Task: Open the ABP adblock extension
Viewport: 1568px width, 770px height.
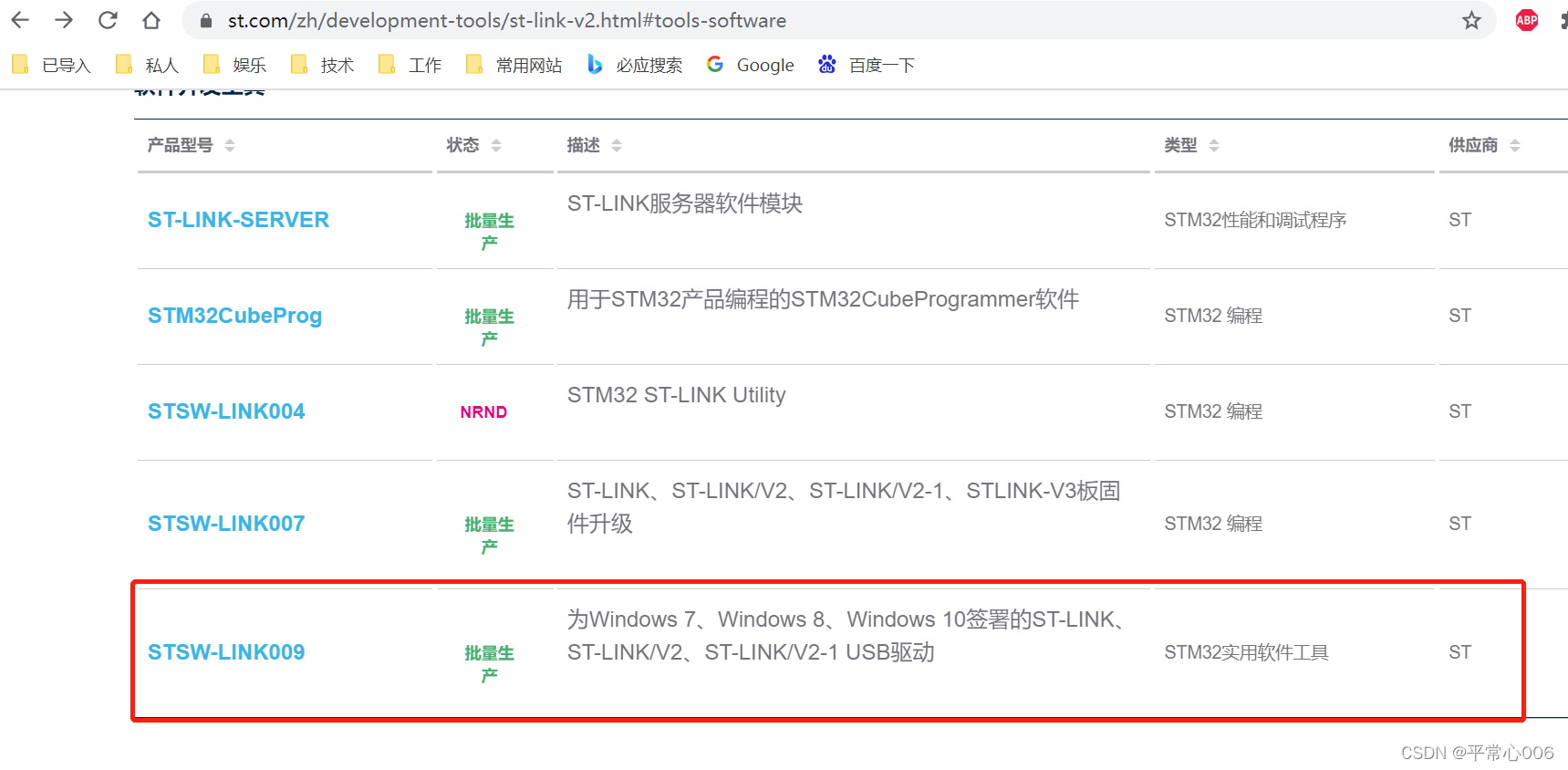Action: 1527,20
